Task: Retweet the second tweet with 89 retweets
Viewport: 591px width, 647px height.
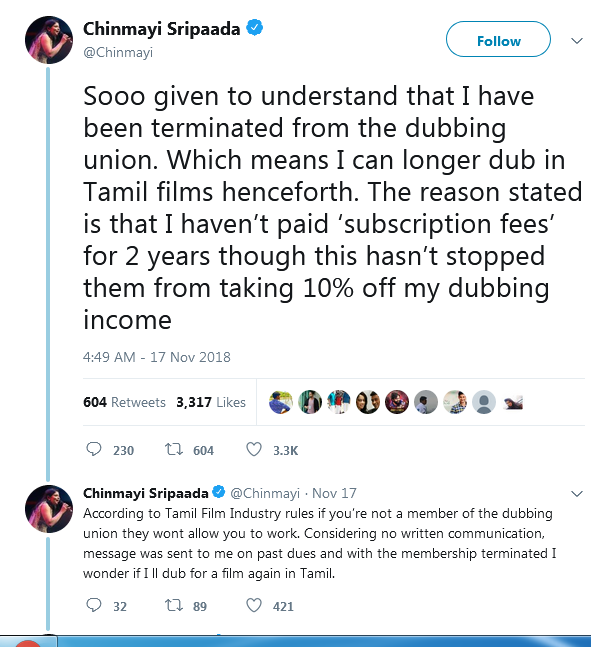Action: point(174,605)
